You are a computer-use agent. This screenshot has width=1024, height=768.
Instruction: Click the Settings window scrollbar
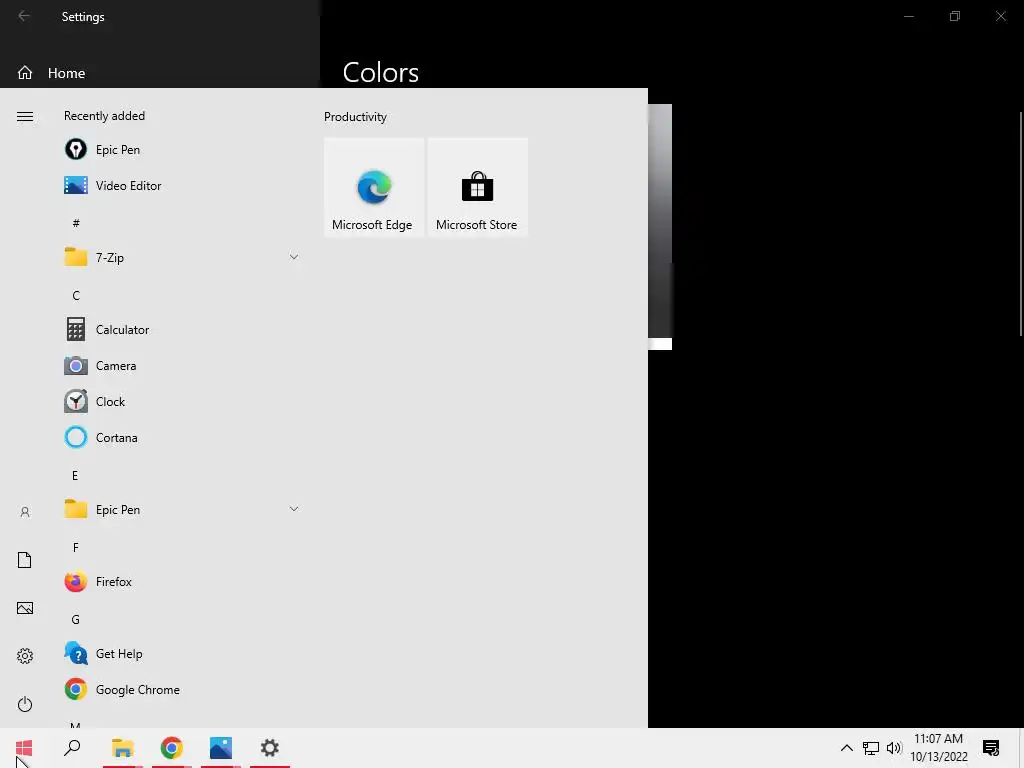point(1021,225)
